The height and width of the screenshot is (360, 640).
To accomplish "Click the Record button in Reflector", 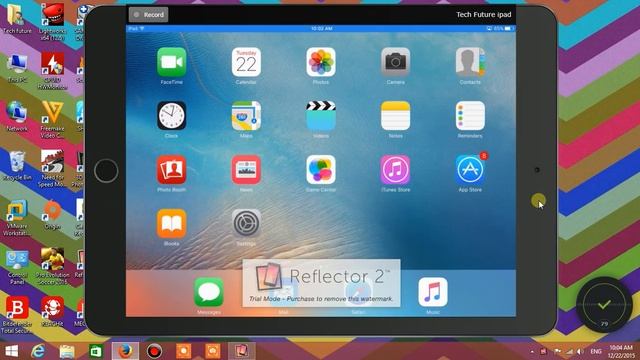I will tap(149, 15).
